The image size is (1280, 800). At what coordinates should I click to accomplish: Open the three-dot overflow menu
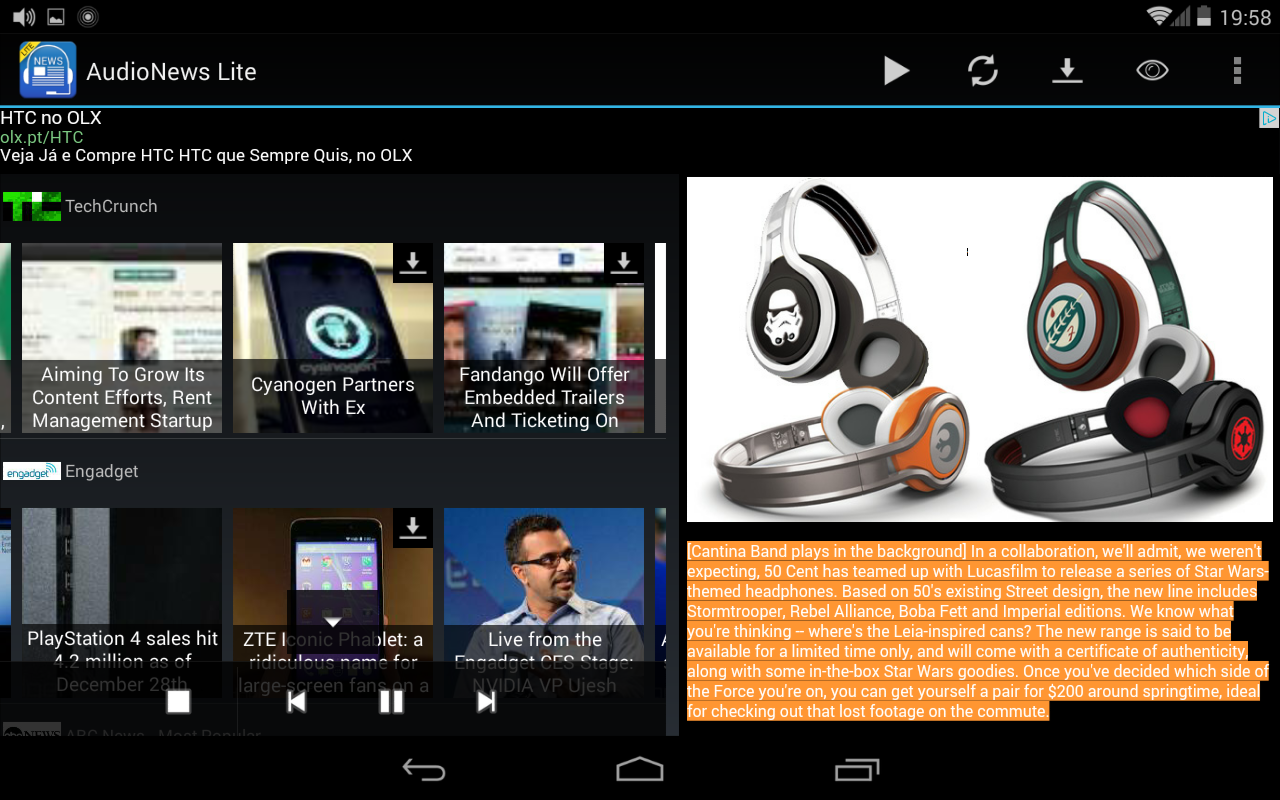[x=1237, y=70]
